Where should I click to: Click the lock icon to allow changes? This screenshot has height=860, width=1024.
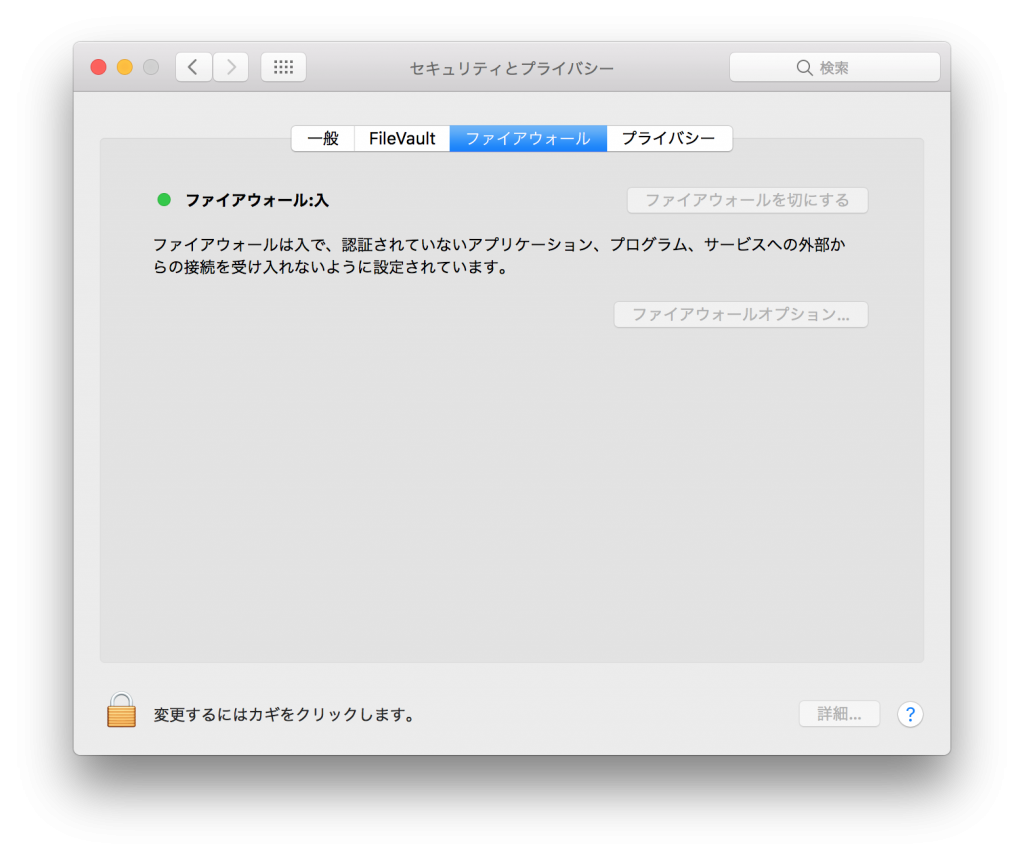click(x=121, y=710)
